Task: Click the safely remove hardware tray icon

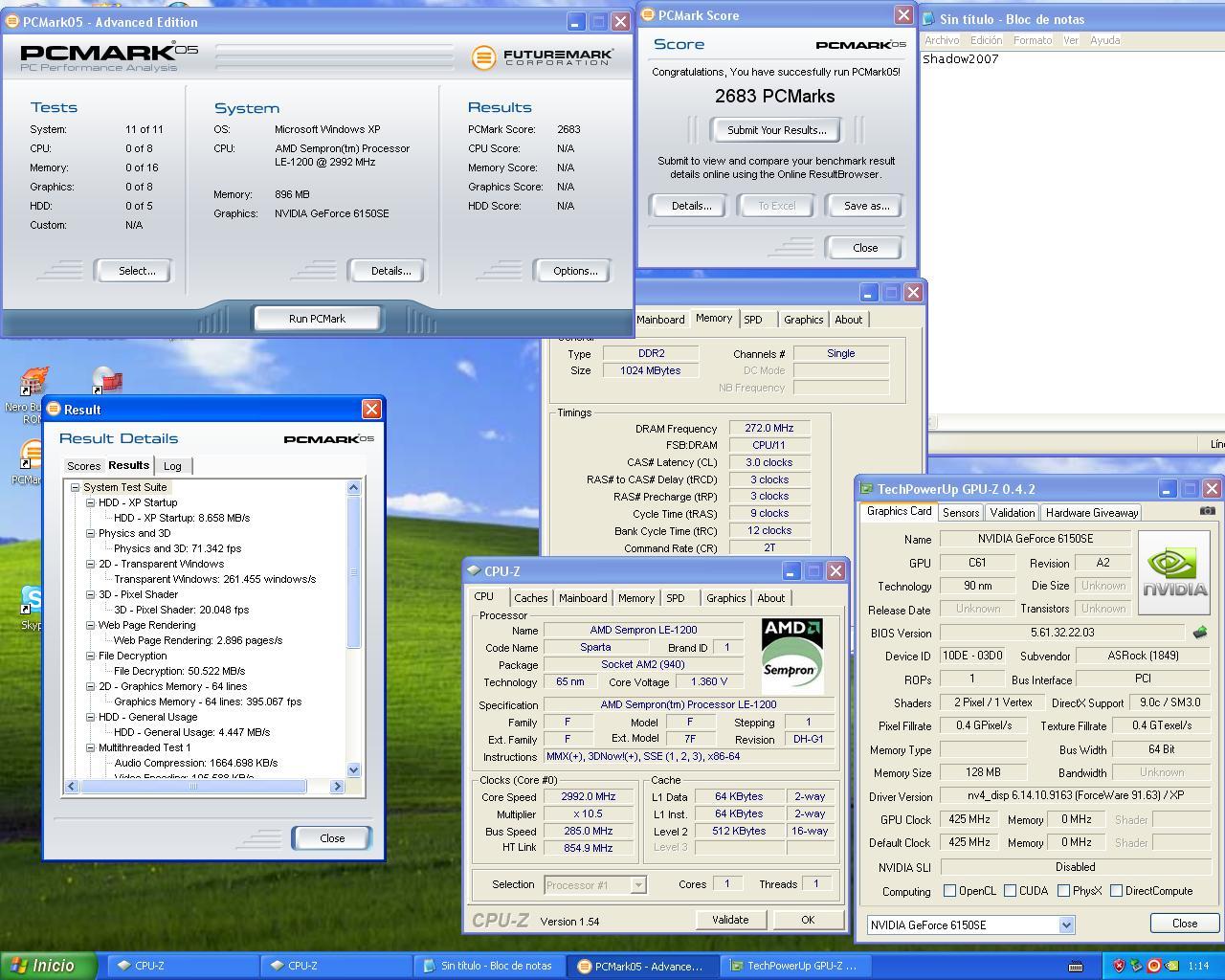Action: tap(1136, 966)
